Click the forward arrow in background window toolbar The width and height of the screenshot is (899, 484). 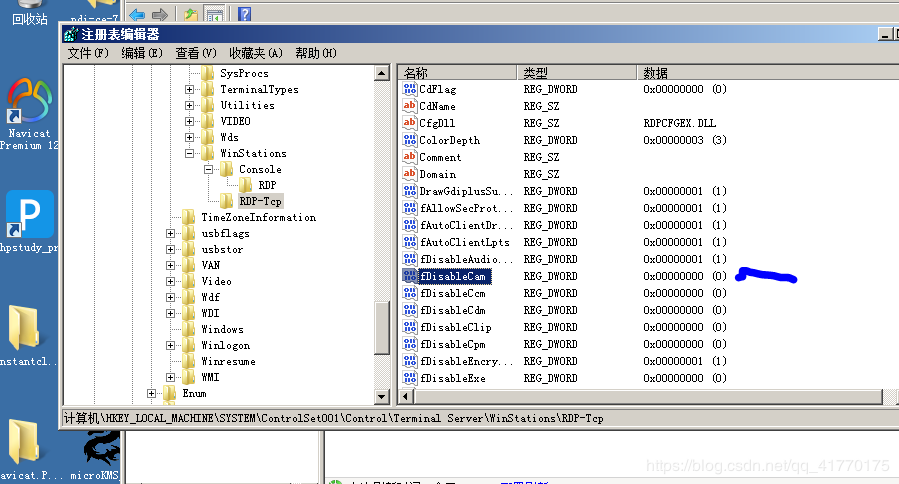[x=160, y=14]
